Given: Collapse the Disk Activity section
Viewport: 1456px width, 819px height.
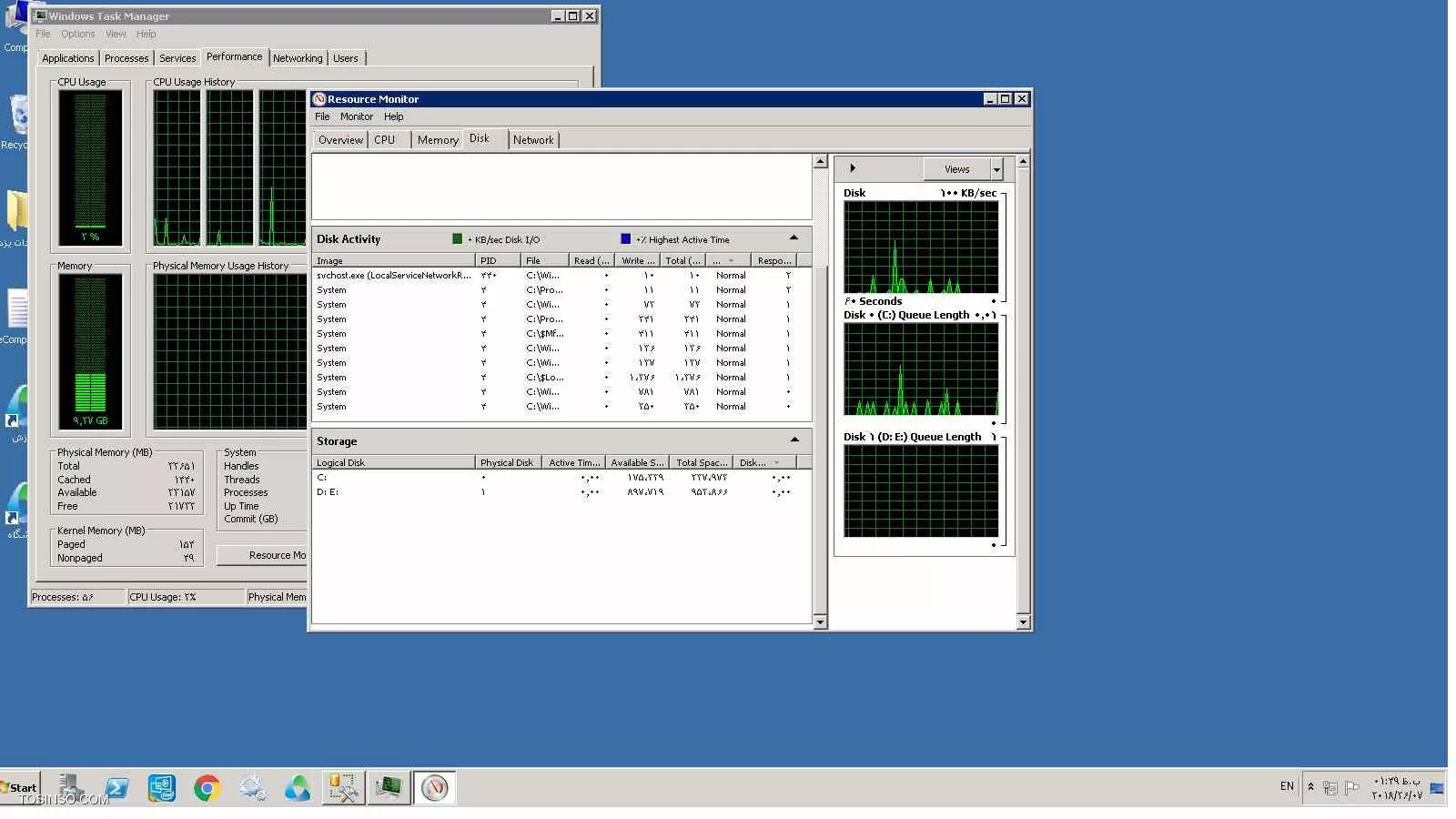Looking at the screenshot, I should pos(794,238).
